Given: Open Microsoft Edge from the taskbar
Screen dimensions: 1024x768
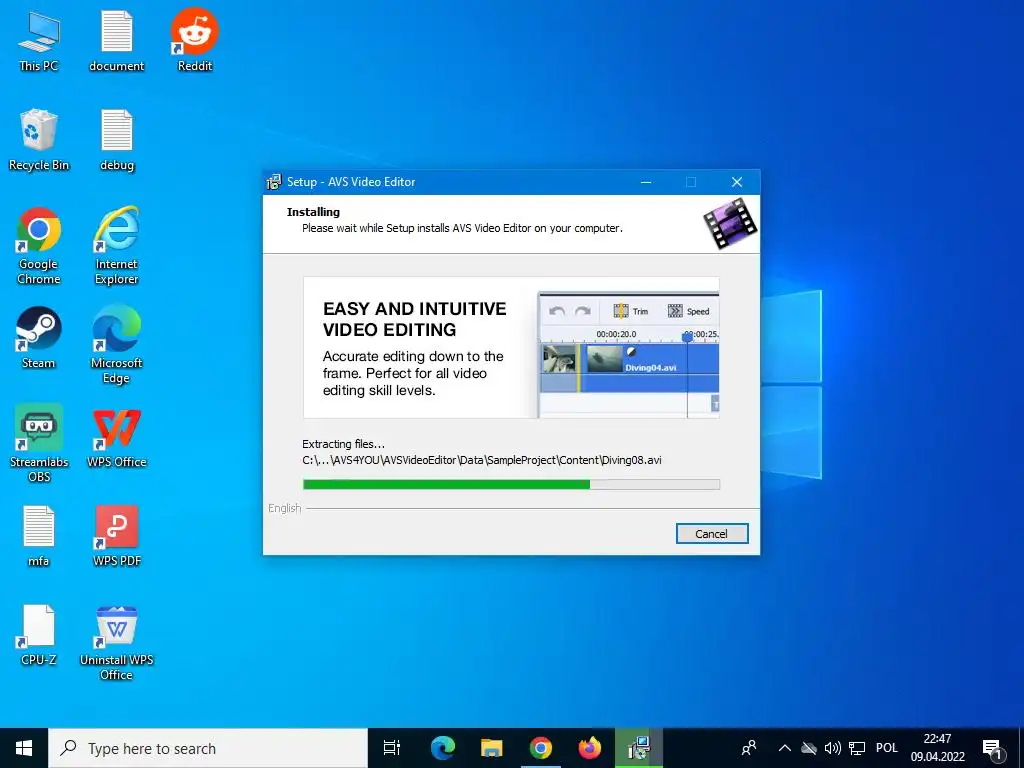Looking at the screenshot, I should tap(443, 748).
